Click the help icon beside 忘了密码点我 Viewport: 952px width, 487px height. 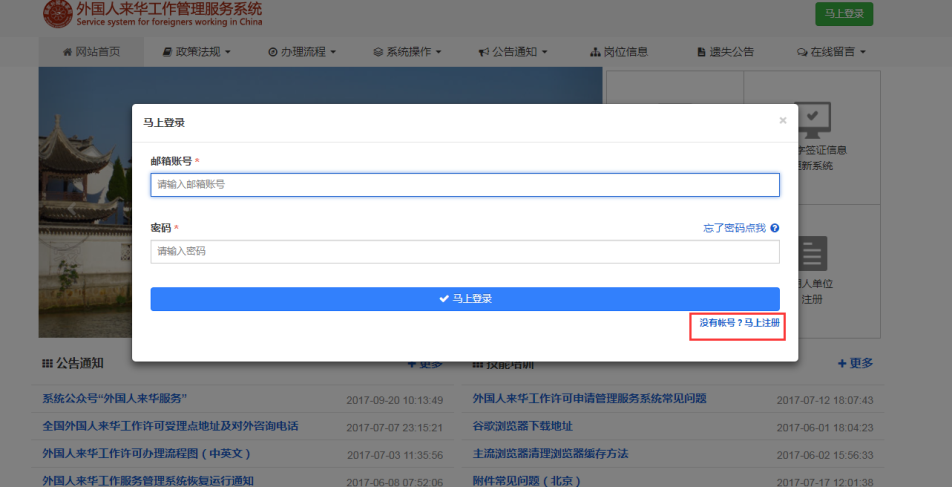click(775, 229)
